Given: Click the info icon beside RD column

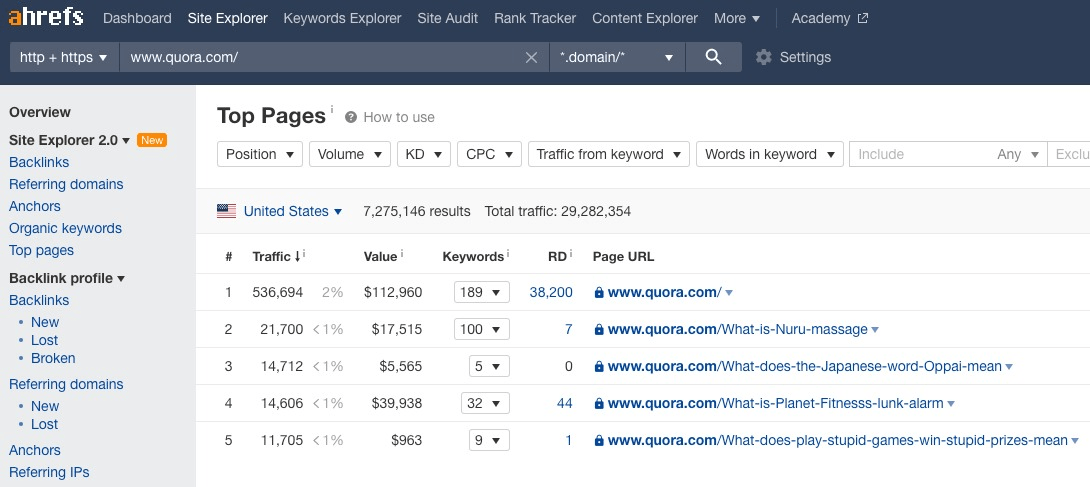Looking at the screenshot, I should click(571, 254).
